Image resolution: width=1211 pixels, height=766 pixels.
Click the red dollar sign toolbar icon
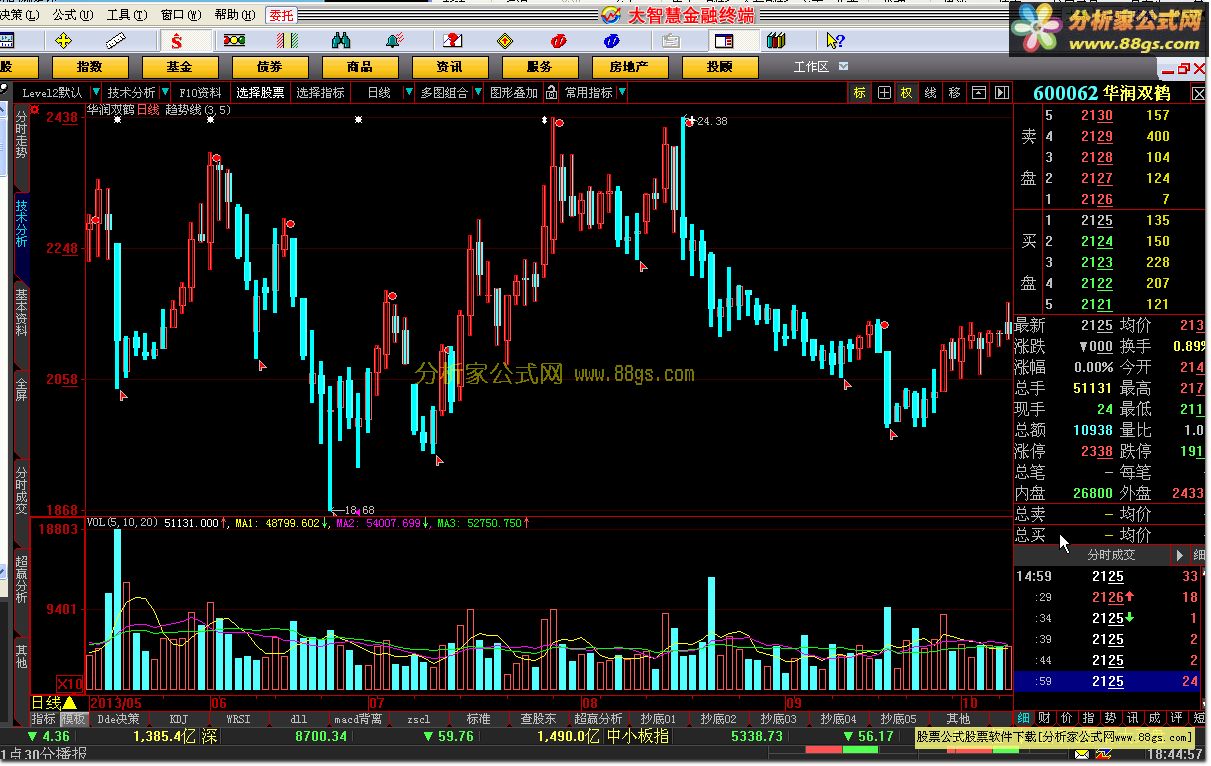(x=177, y=41)
